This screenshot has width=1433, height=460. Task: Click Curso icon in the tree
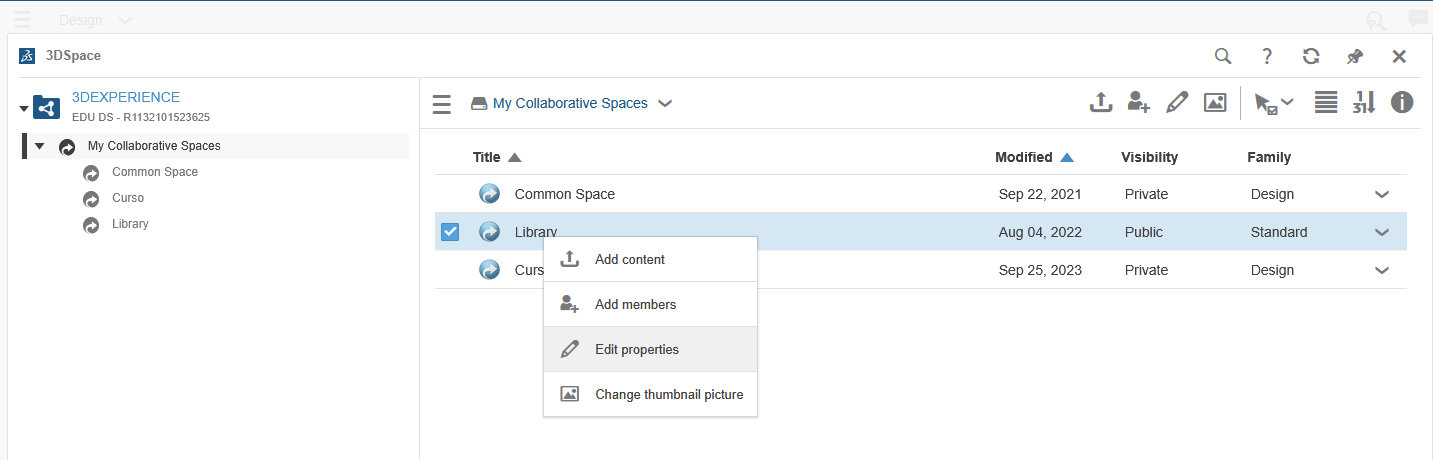(x=91, y=198)
